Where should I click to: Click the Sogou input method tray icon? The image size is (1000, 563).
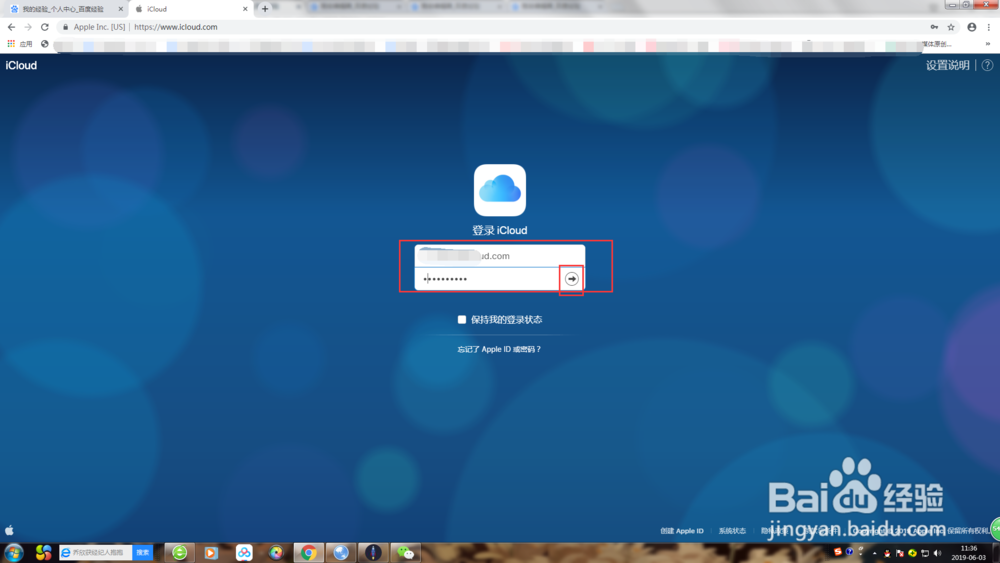pos(838,552)
